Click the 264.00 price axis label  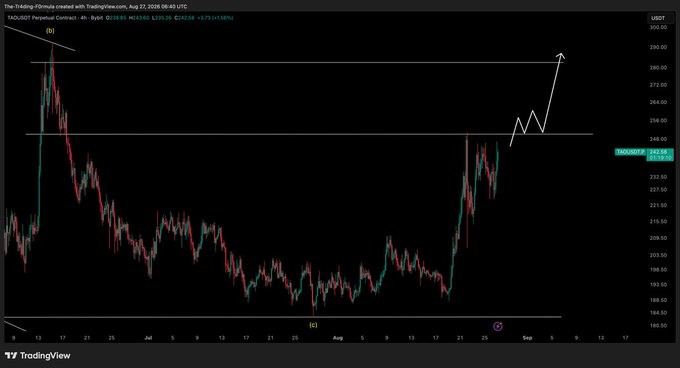(658, 102)
